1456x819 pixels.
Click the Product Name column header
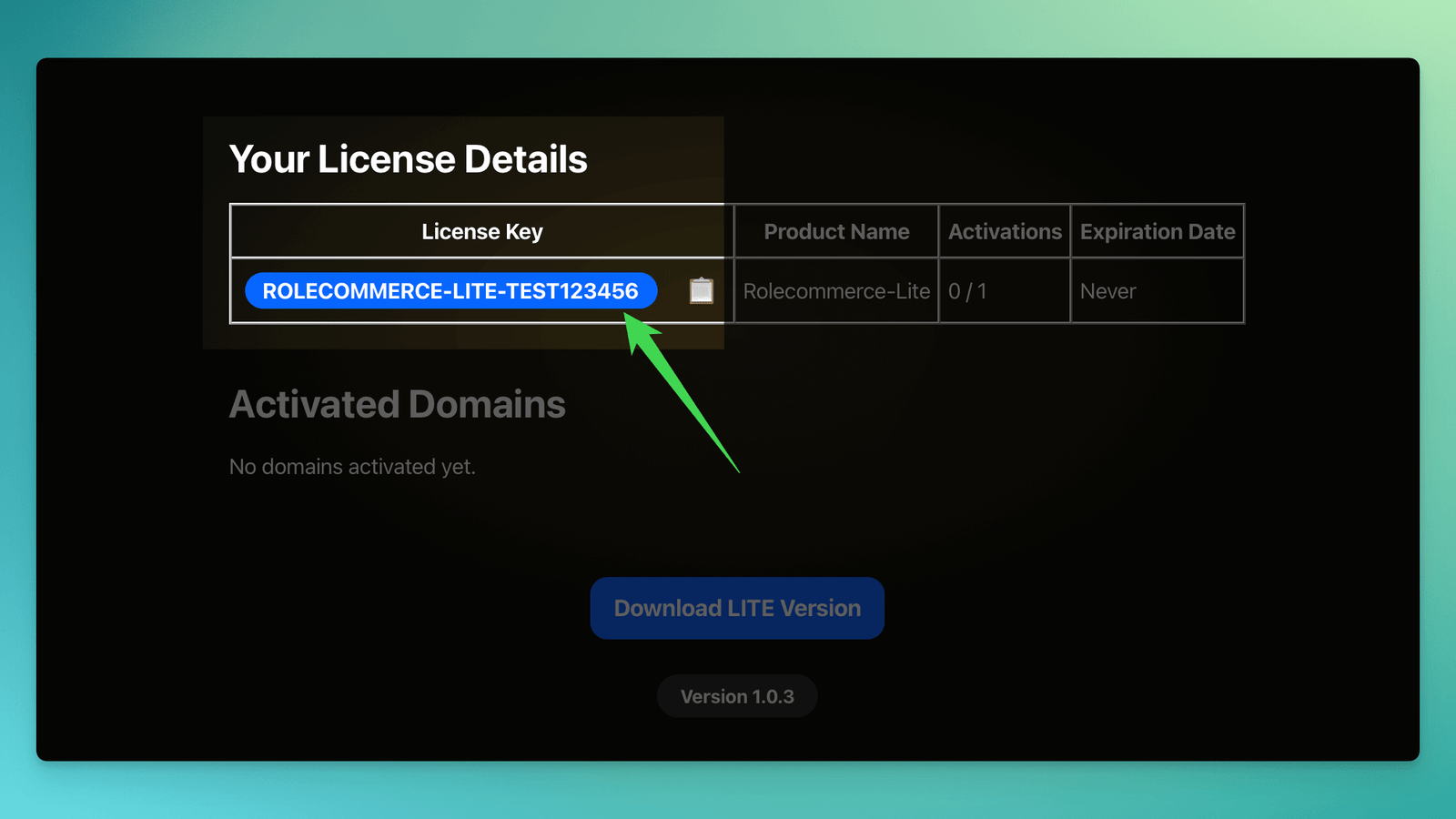point(836,231)
